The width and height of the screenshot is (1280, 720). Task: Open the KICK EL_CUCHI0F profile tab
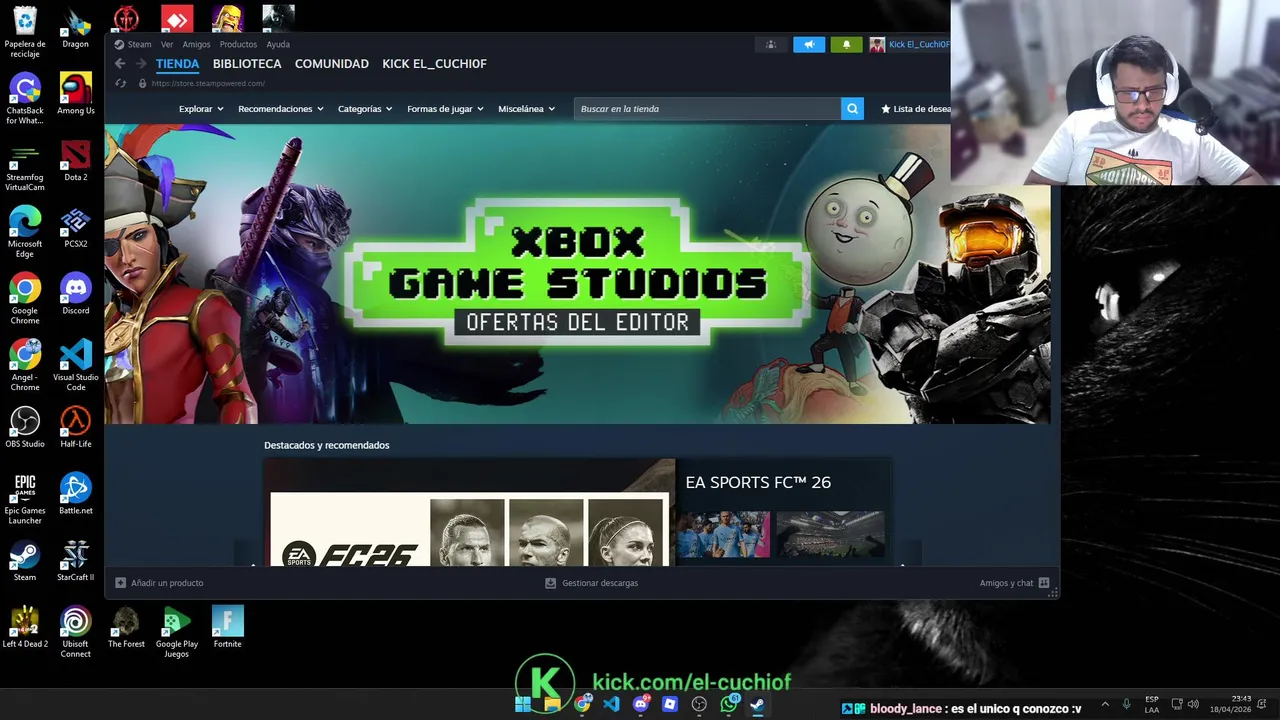pos(434,64)
